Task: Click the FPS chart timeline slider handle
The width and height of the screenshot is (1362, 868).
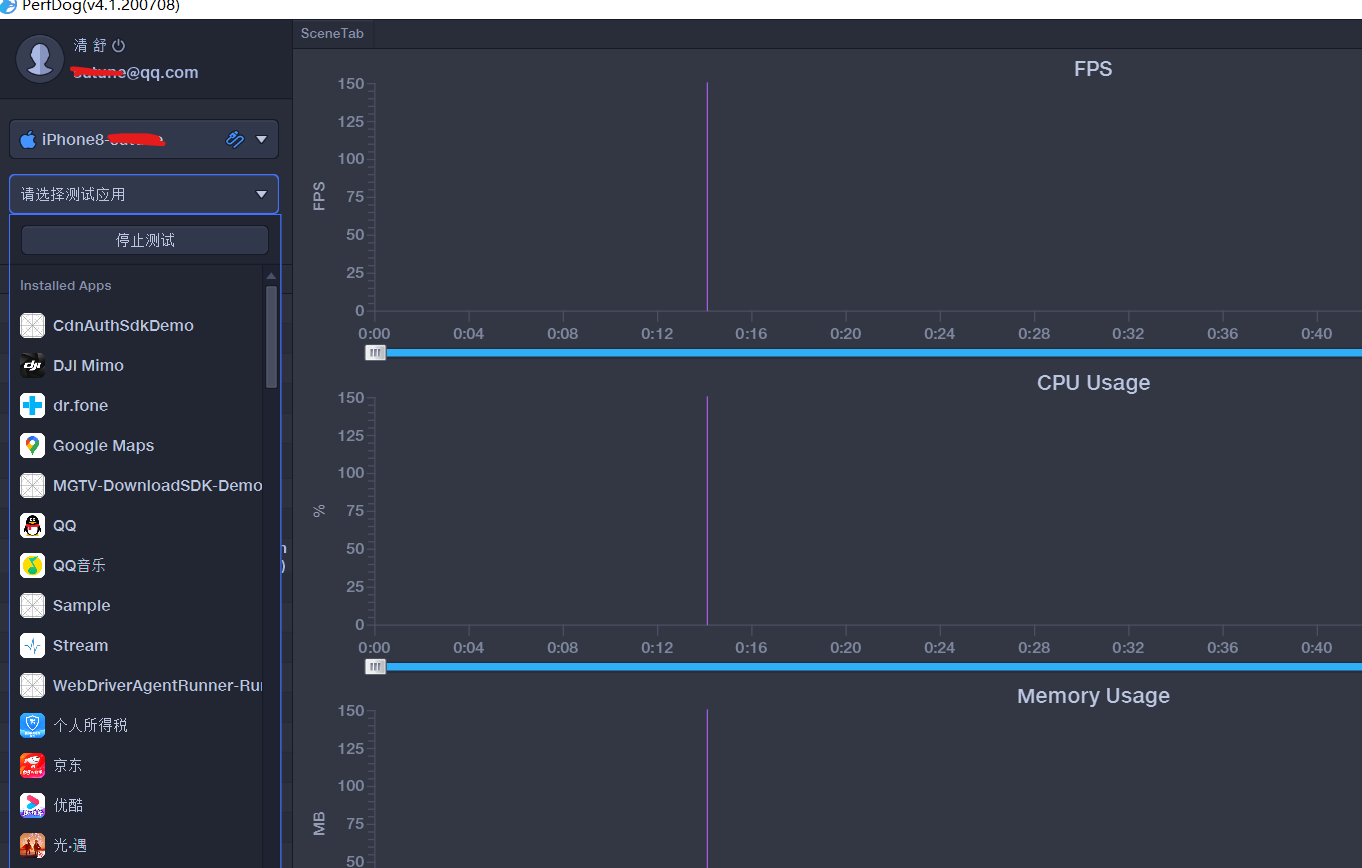Action: tap(375, 353)
